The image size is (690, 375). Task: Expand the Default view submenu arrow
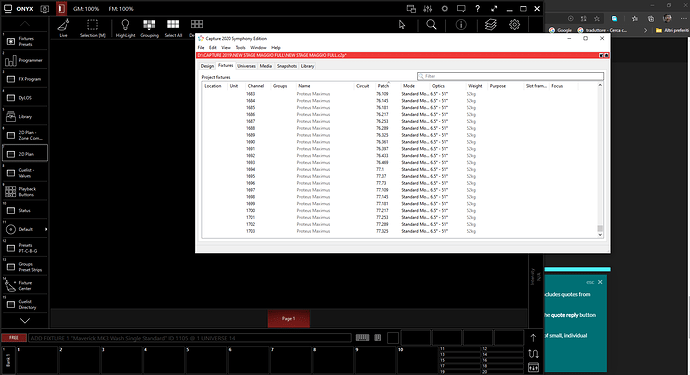point(46,229)
